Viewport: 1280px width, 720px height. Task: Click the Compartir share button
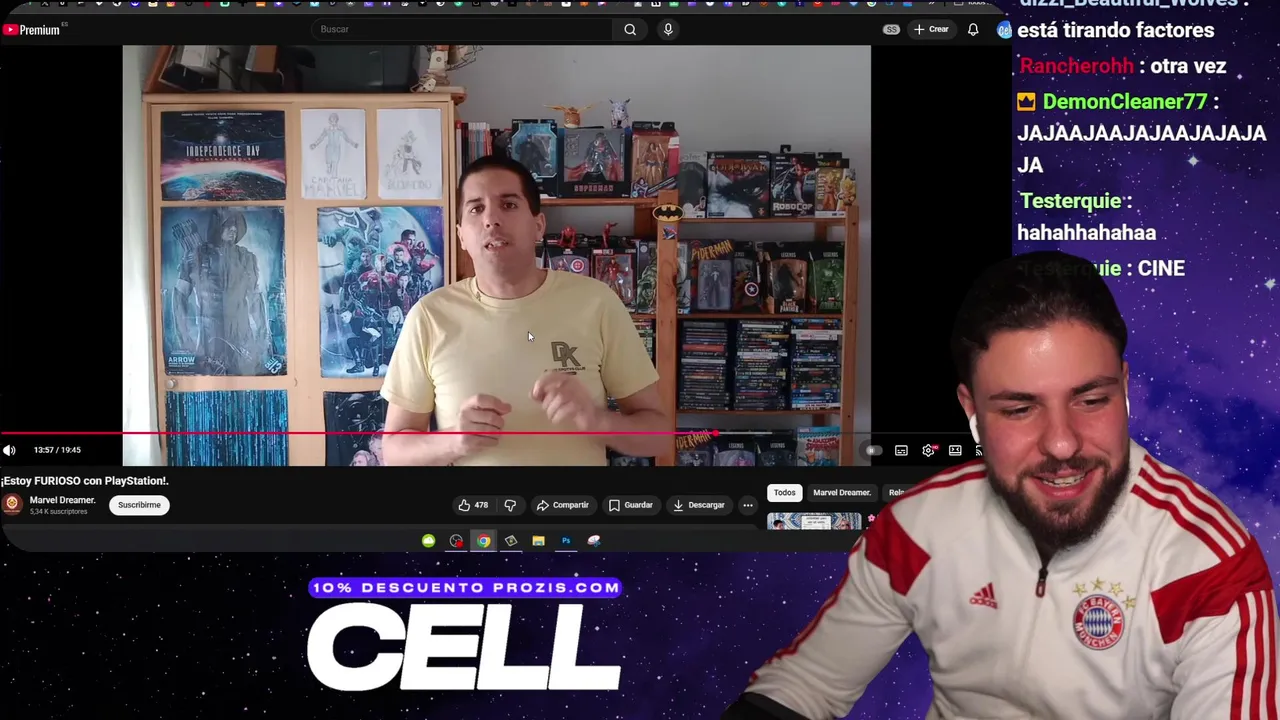(x=562, y=505)
